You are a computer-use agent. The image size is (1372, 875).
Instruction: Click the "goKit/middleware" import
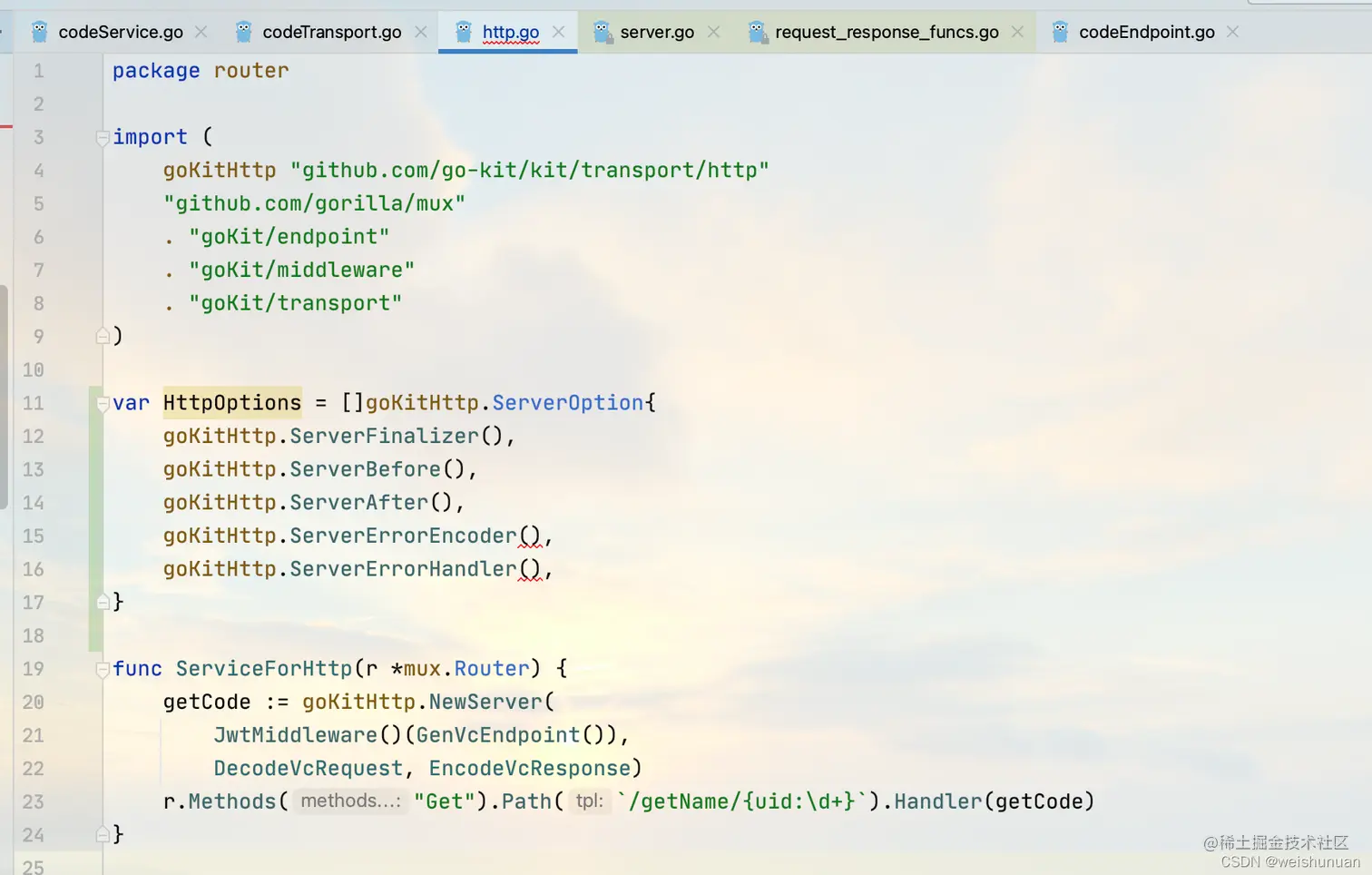coord(302,270)
